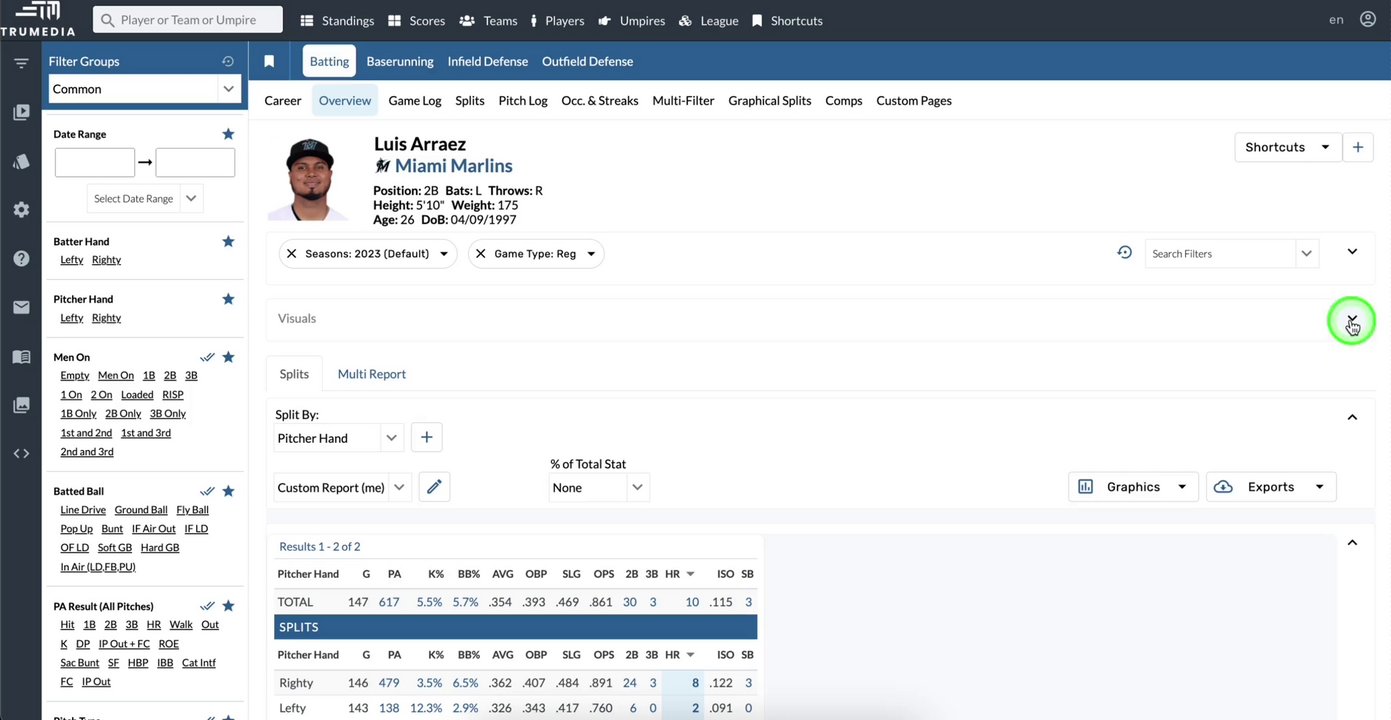Expand the filter bar chevron beside Search Filters
This screenshot has height=720, width=1391.
[1352, 252]
